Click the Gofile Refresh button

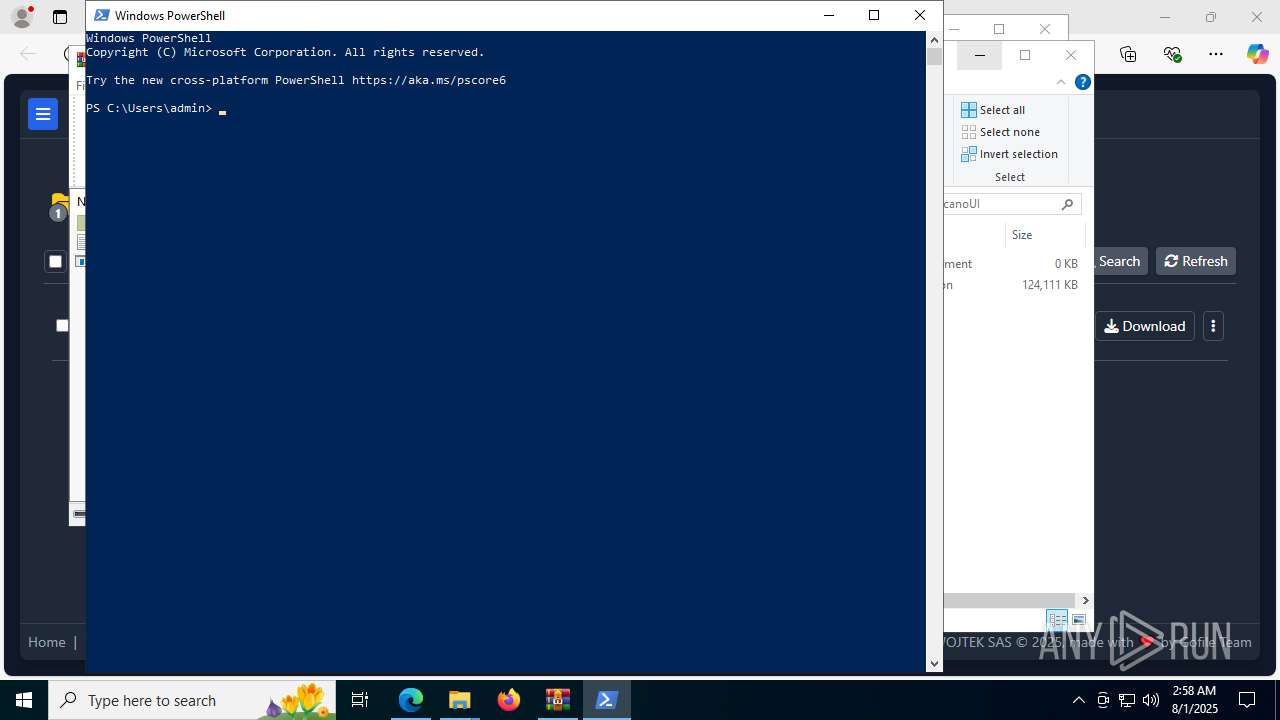point(1196,261)
